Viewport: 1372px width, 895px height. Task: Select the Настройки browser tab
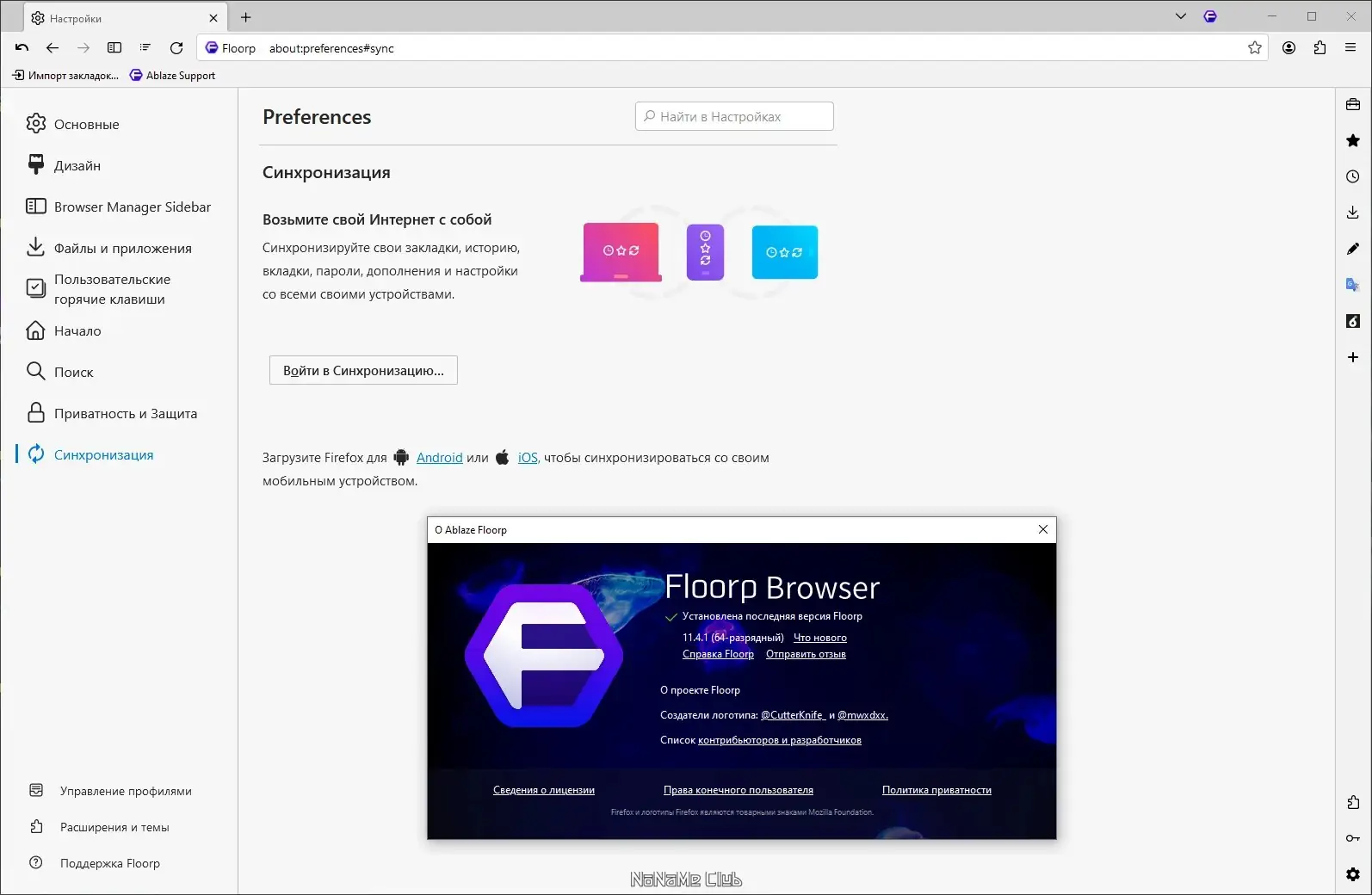125,18
